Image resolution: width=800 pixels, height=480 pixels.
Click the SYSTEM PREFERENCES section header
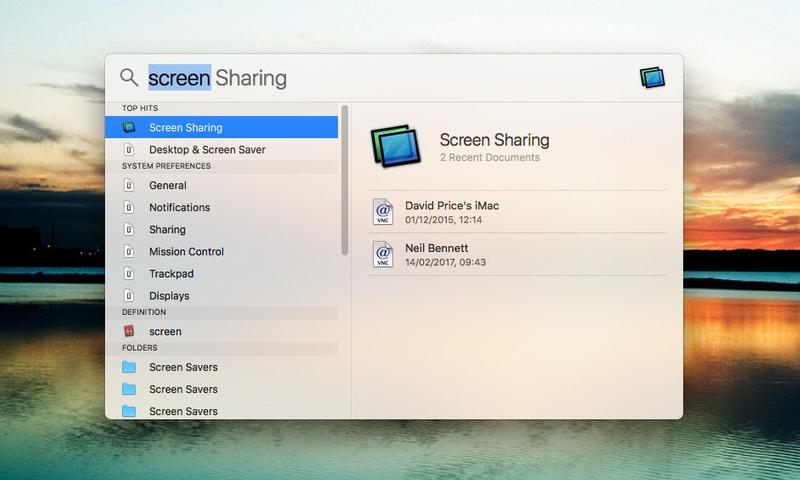pyautogui.click(x=166, y=166)
